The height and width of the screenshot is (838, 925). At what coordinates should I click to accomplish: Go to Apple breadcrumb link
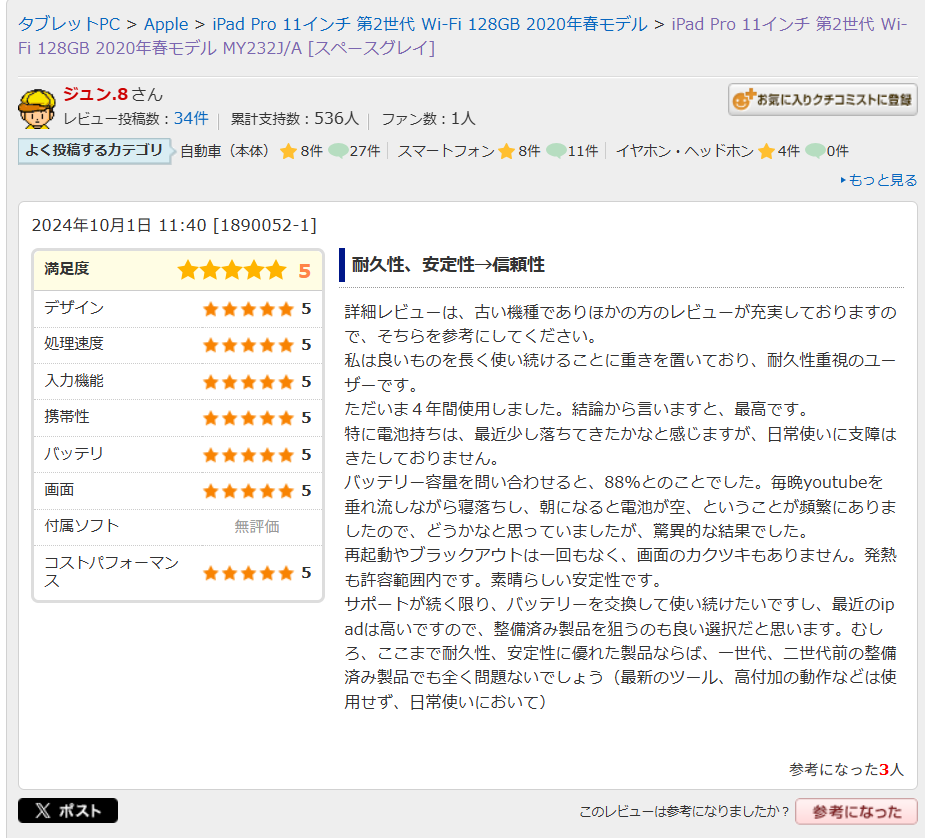click(x=166, y=24)
